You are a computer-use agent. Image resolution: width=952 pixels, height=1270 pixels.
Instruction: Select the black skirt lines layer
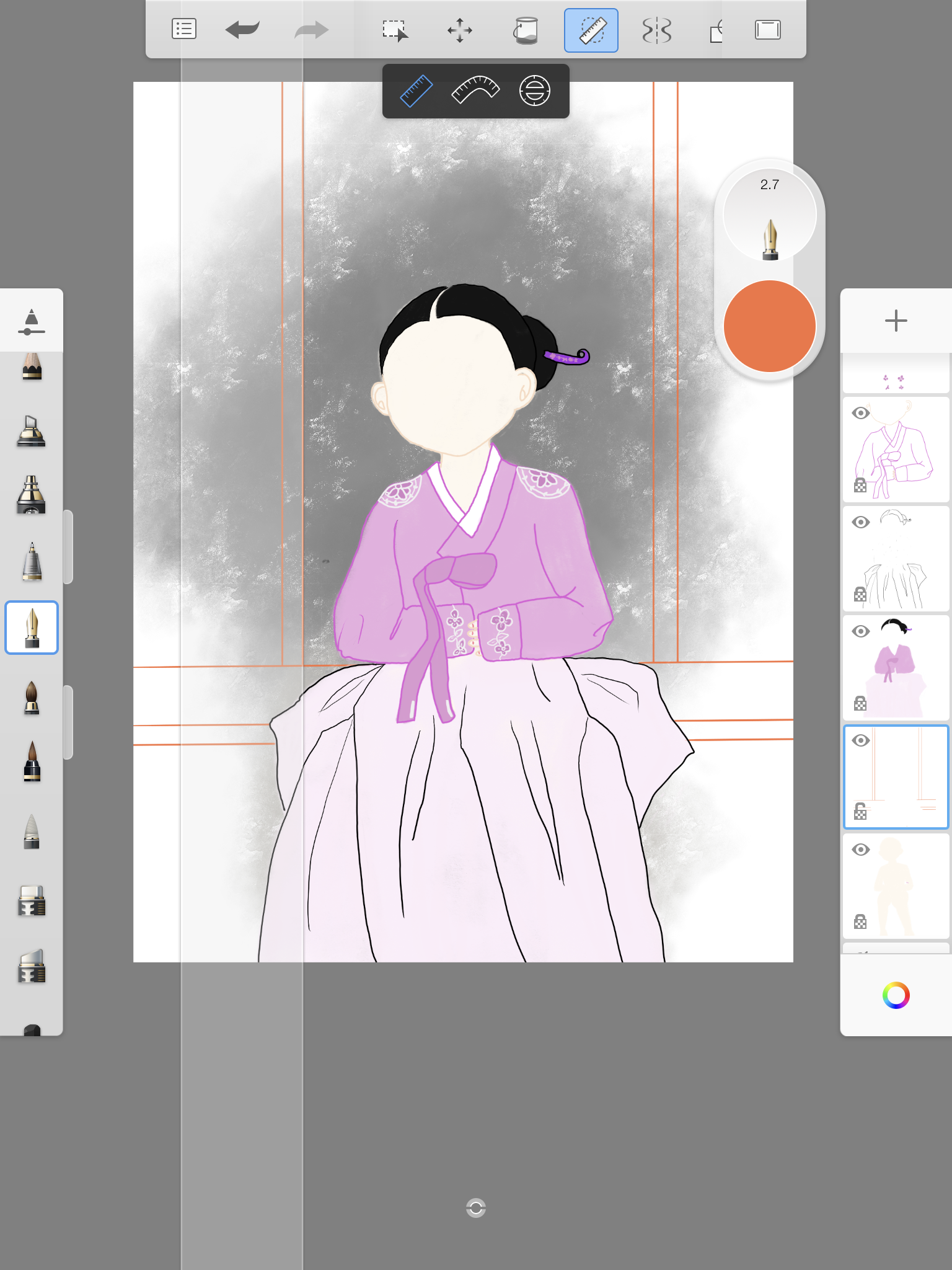click(896, 559)
